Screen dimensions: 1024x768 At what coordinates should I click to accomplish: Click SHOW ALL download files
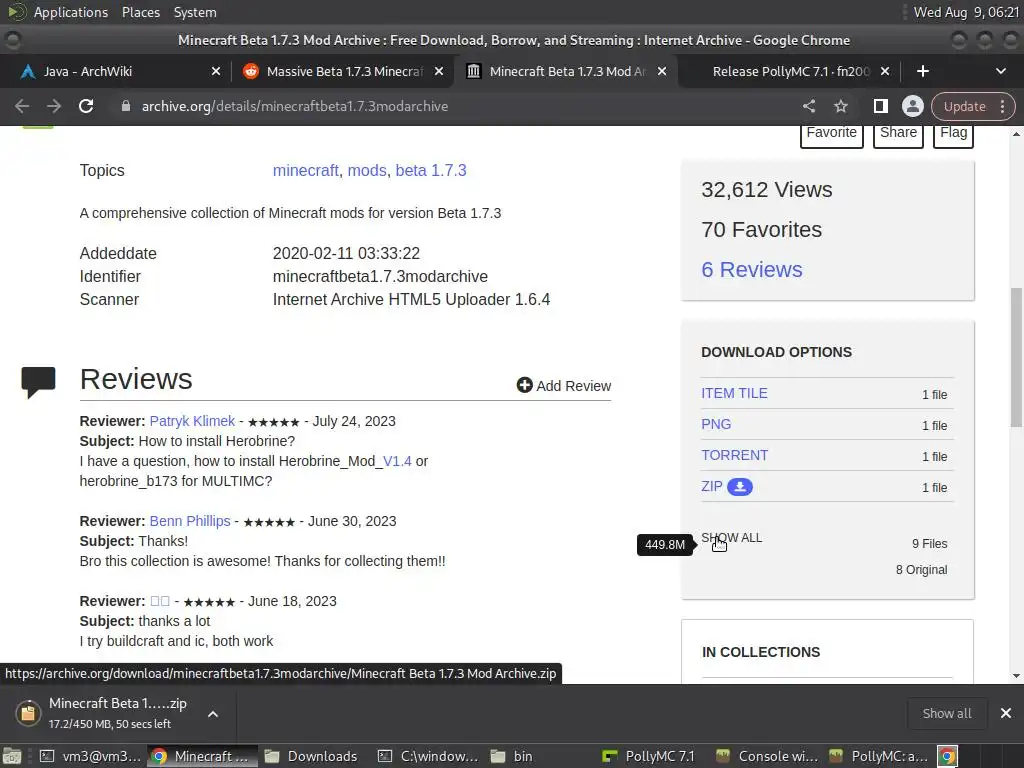click(x=731, y=537)
